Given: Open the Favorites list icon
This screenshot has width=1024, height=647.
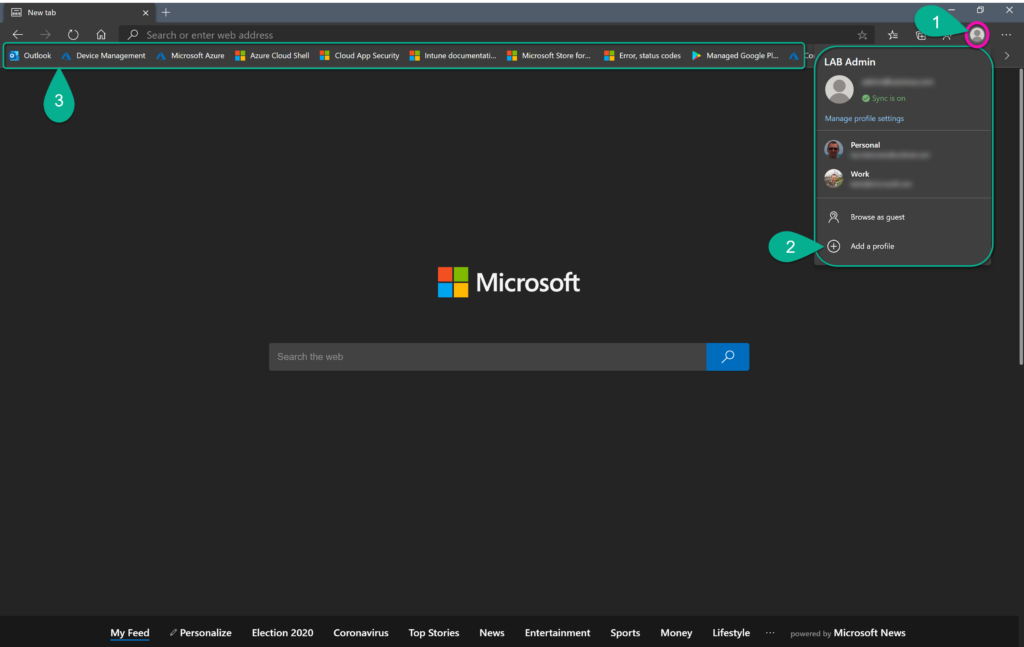Looking at the screenshot, I should coord(893,35).
